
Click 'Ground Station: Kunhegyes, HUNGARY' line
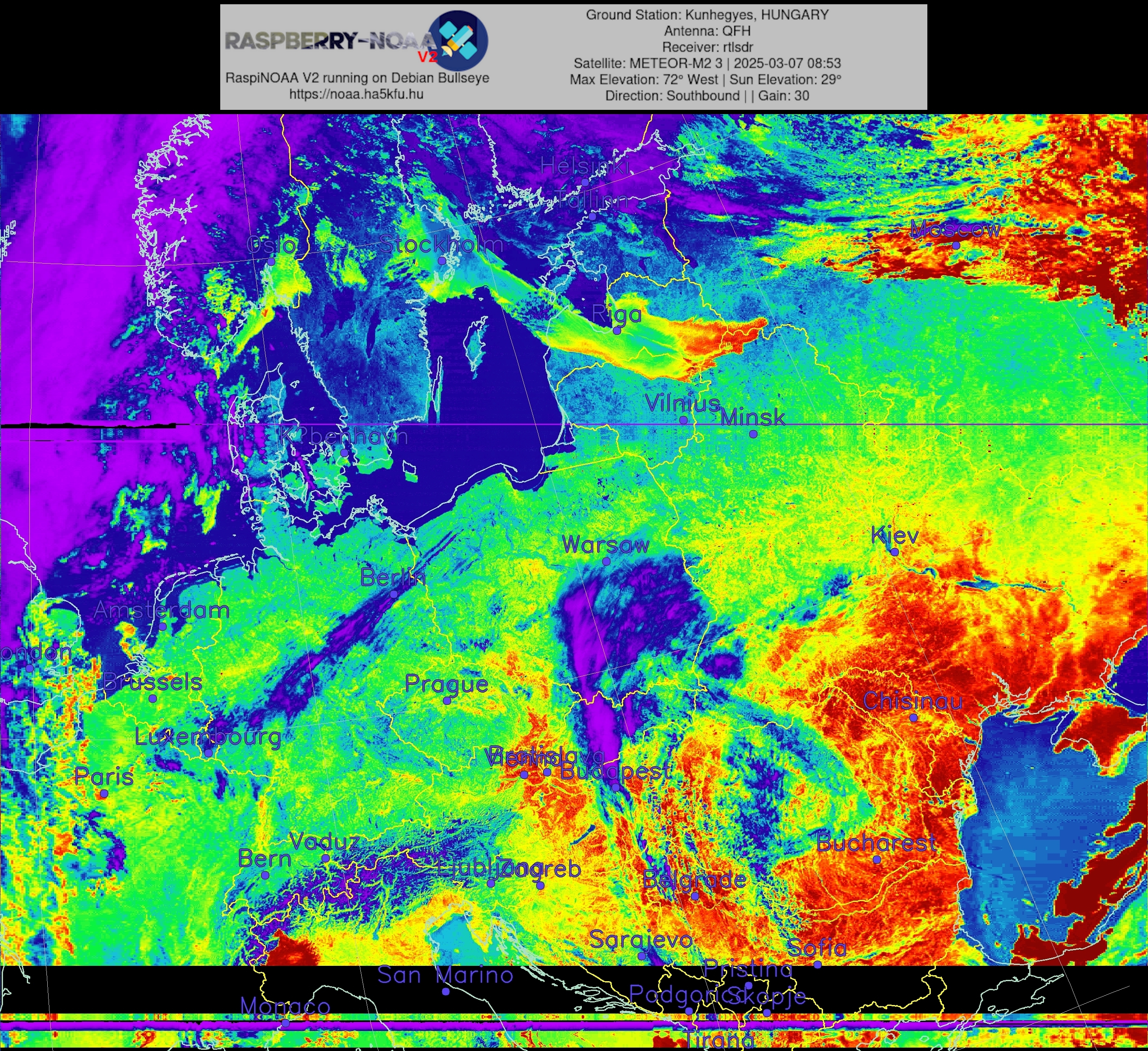tap(707, 15)
